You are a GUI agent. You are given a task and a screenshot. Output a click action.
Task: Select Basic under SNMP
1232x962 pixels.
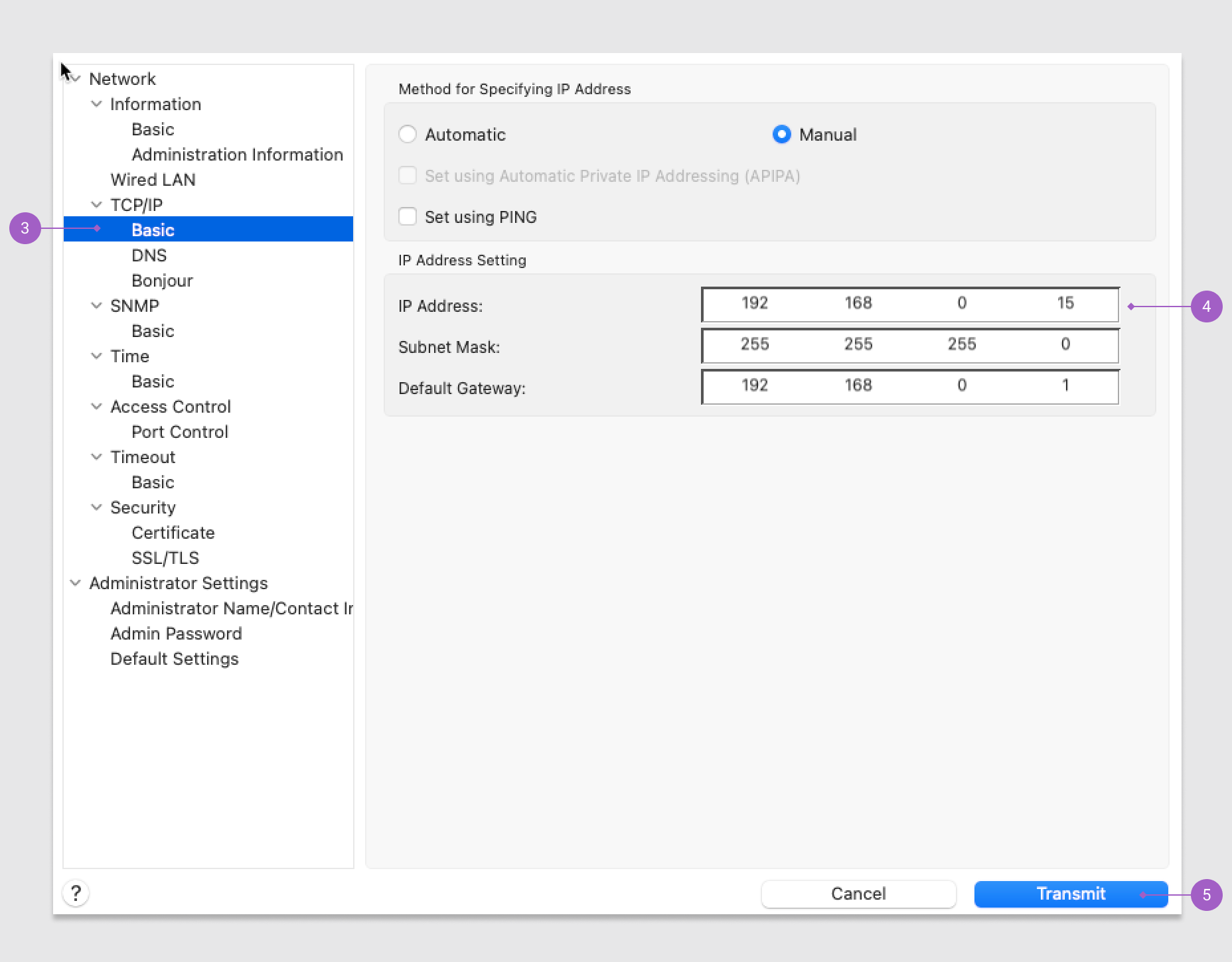pos(153,331)
